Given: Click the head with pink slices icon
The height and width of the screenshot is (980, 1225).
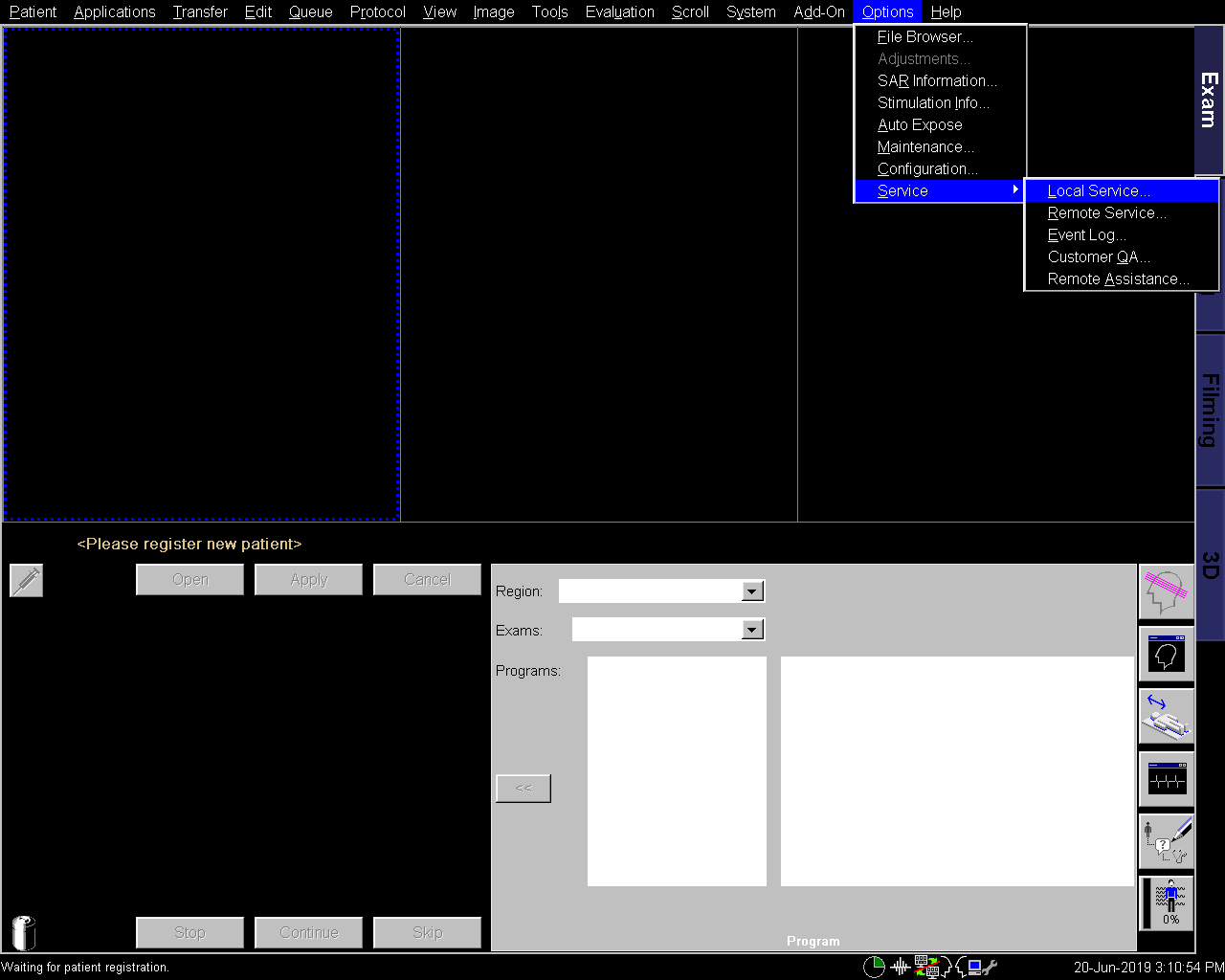Looking at the screenshot, I should [1166, 592].
